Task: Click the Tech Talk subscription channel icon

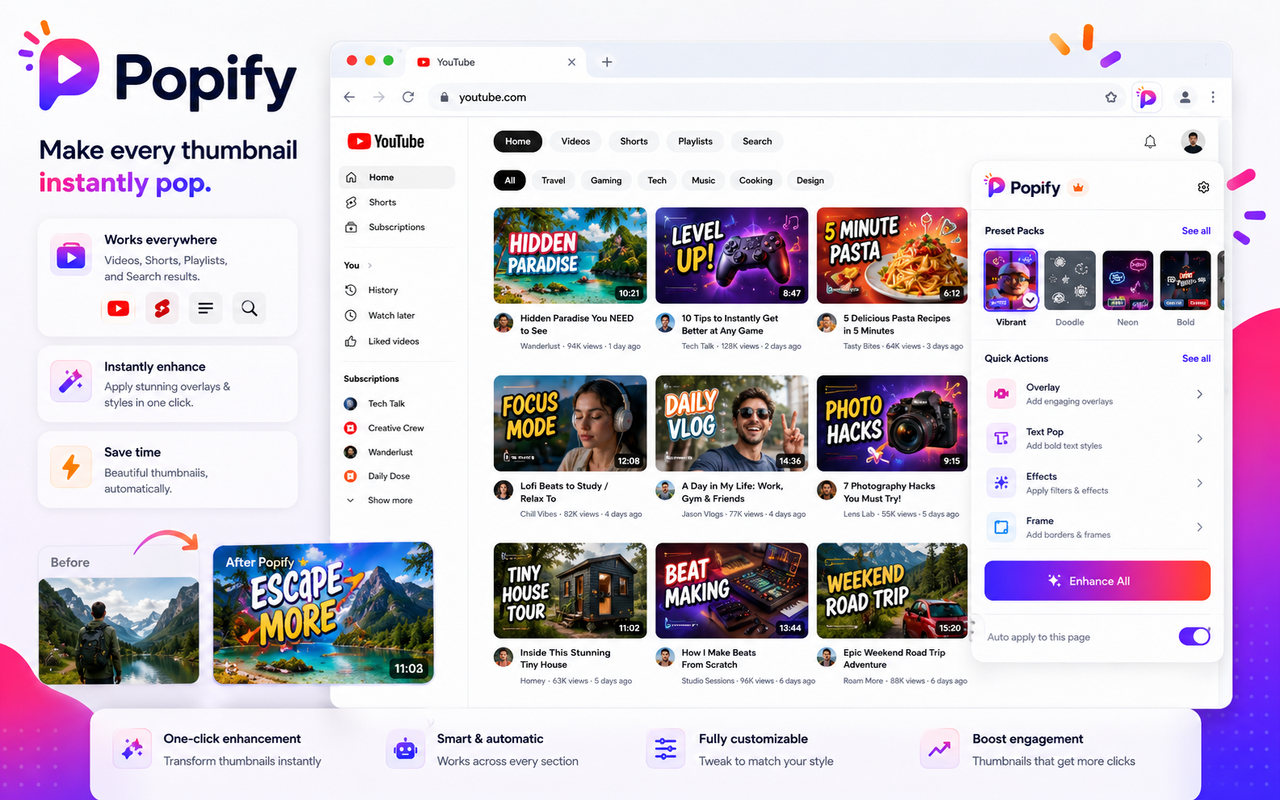Action: [350, 404]
